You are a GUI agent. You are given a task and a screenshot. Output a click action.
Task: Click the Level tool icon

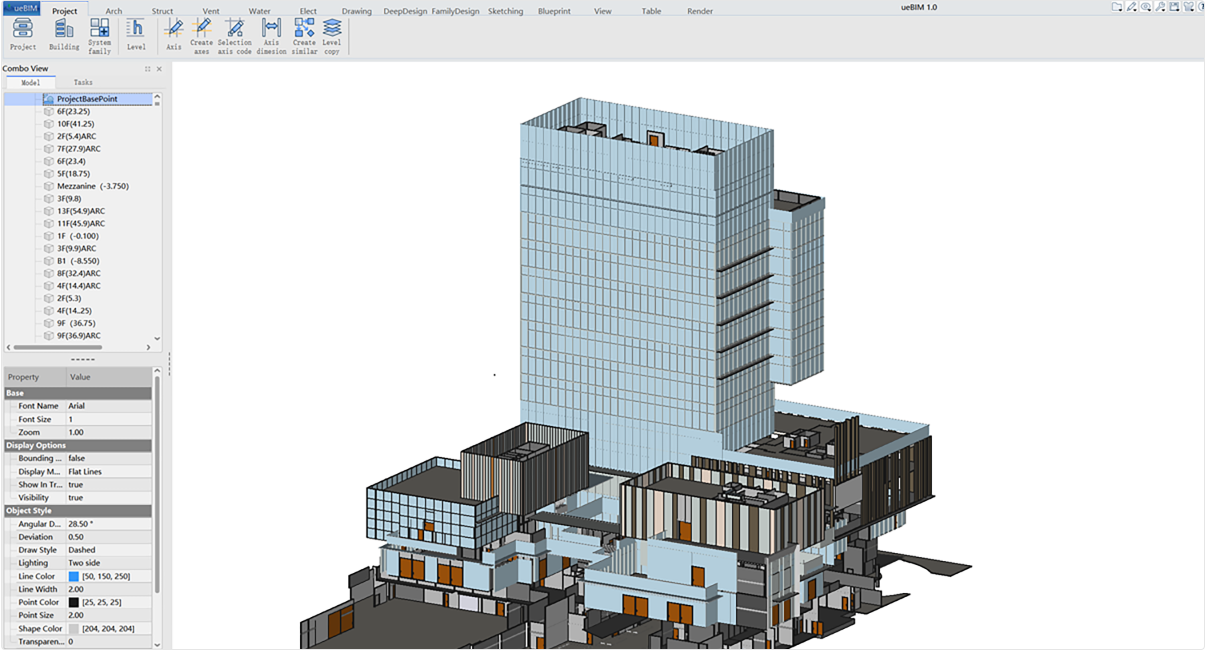136,29
